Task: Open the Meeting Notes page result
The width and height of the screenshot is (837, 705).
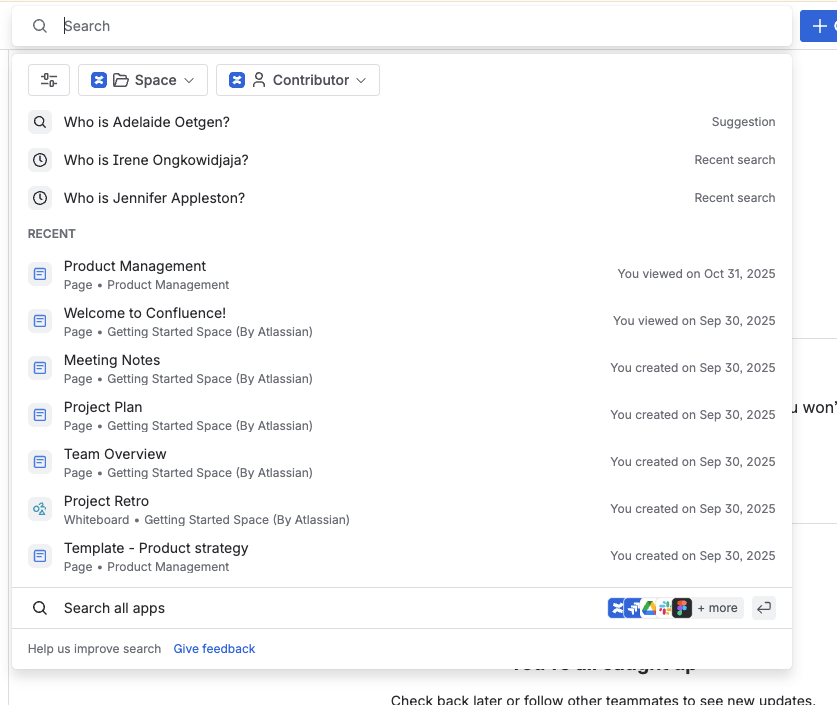Action: [401, 368]
